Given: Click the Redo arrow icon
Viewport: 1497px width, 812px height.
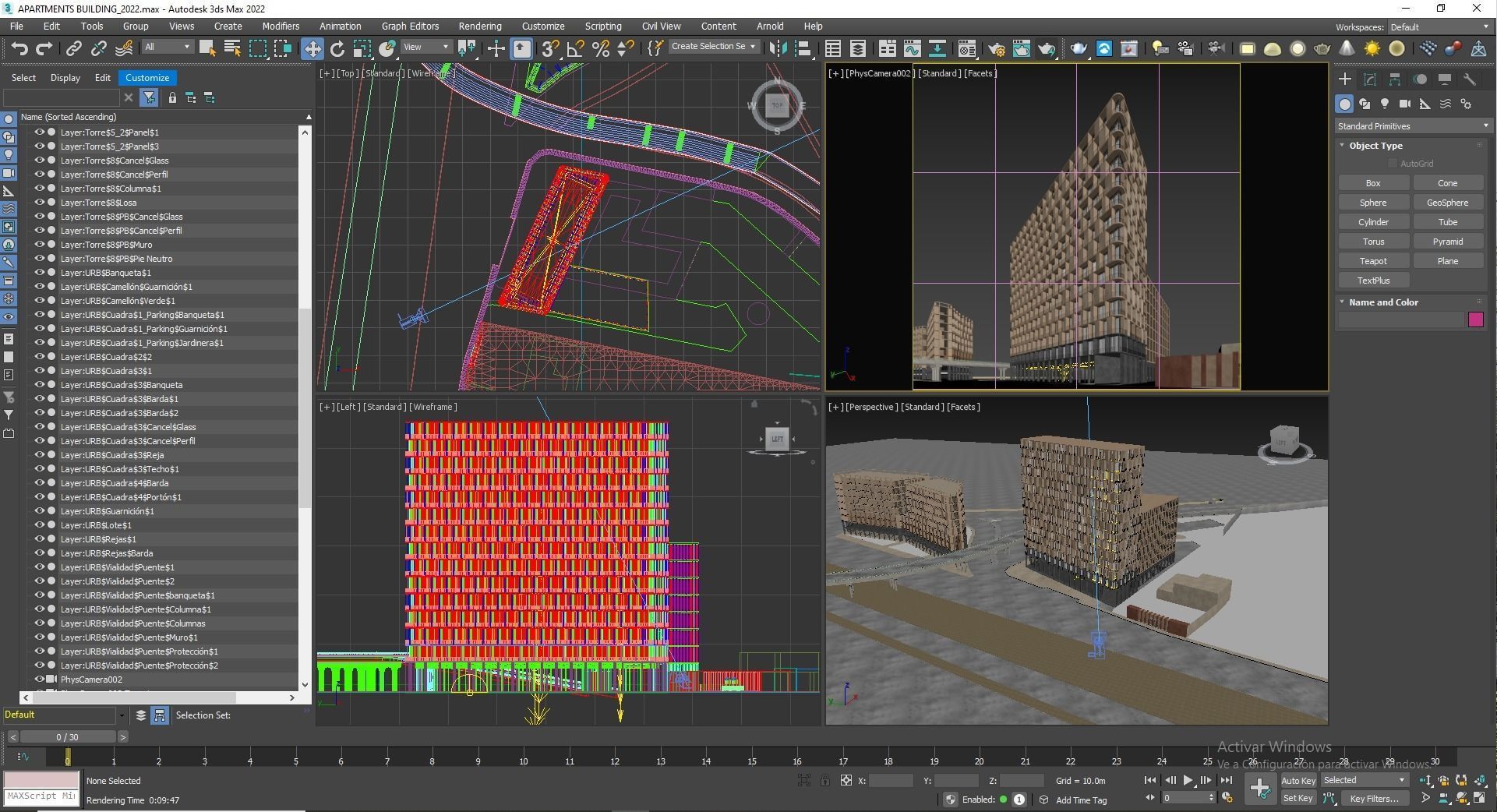Looking at the screenshot, I should [44, 48].
